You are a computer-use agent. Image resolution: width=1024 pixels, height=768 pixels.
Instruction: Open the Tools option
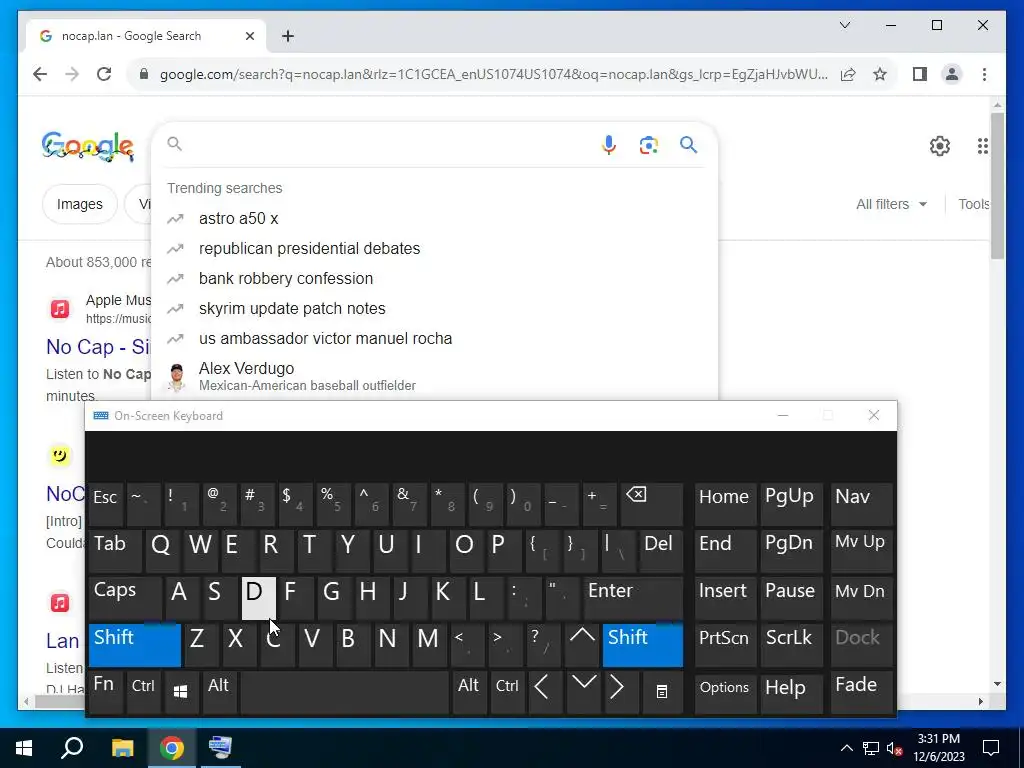[x=973, y=204]
